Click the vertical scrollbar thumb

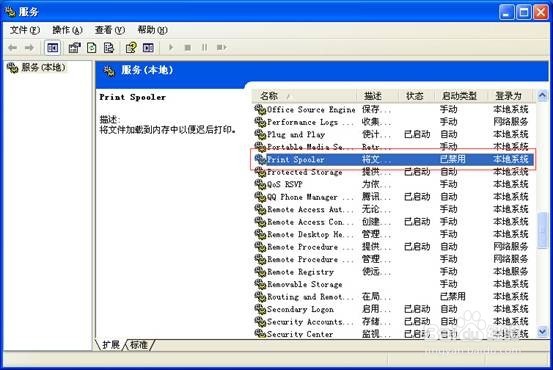tap(542, 231)
